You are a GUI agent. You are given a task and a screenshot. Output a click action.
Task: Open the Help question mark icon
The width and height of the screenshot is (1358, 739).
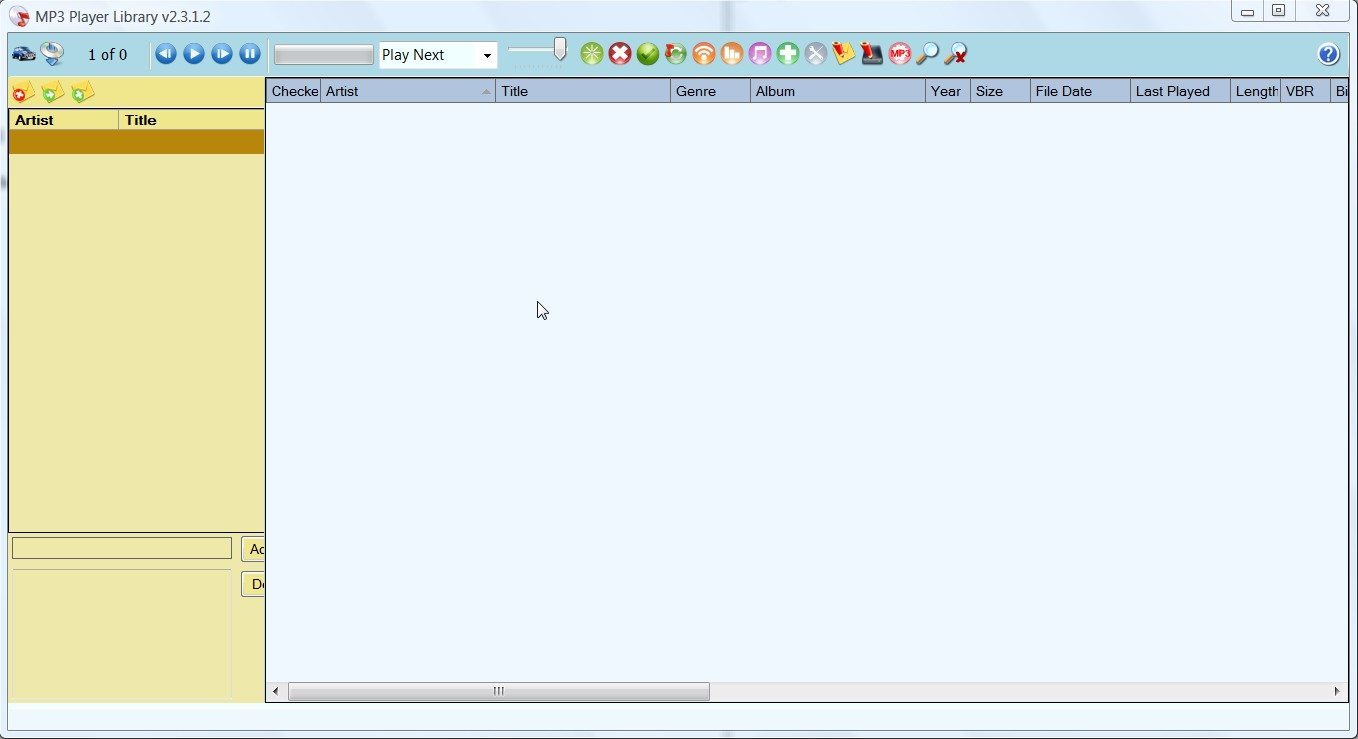(1329, 54)
